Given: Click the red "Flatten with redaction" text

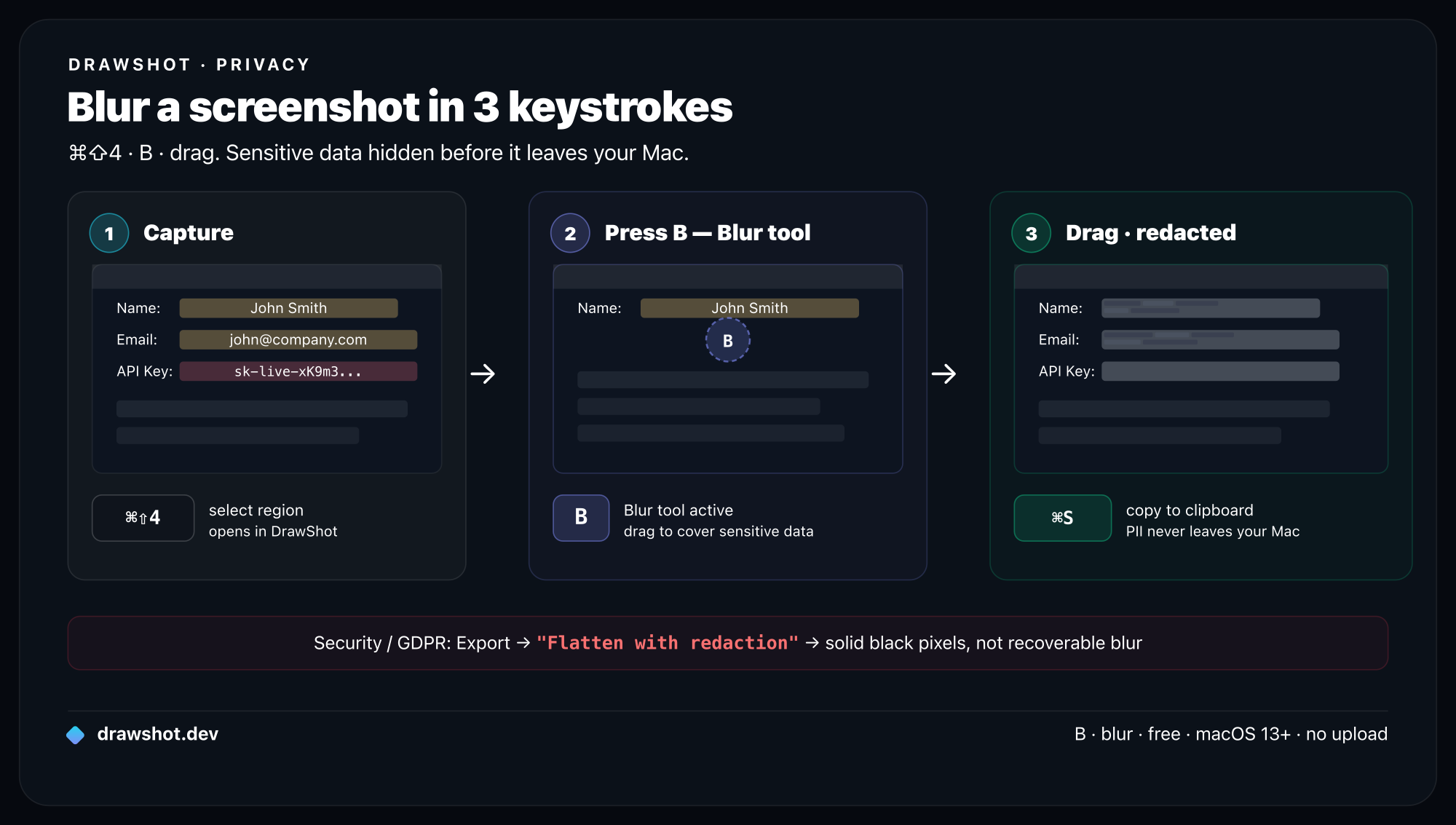Looking at the screenshot, I should pos(667,643).
